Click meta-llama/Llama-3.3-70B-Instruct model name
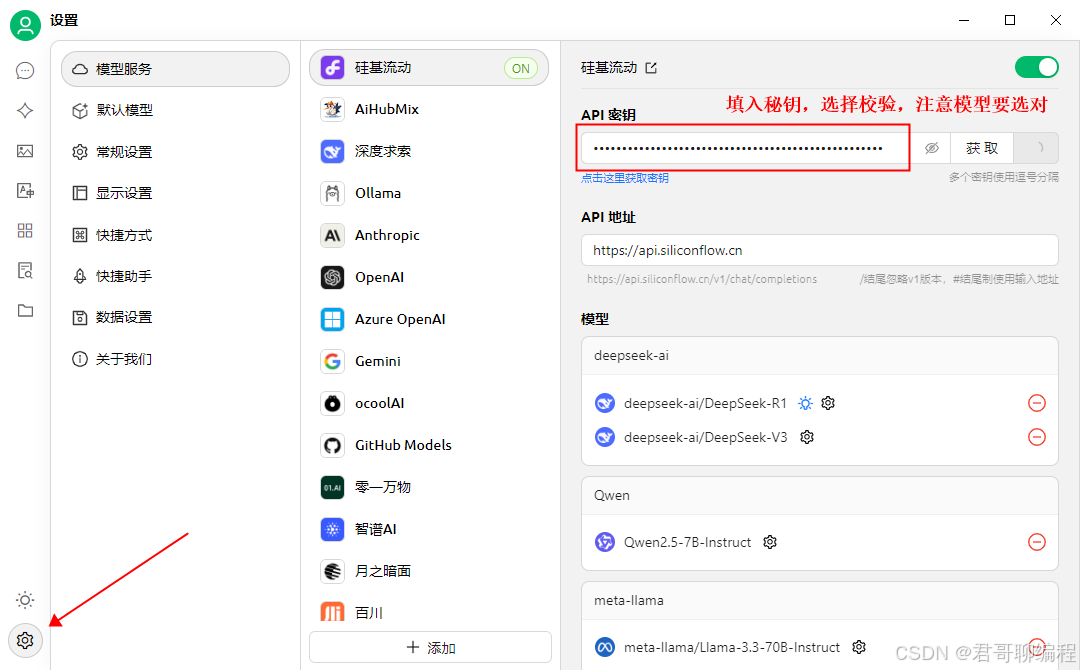 click(731, 647)
